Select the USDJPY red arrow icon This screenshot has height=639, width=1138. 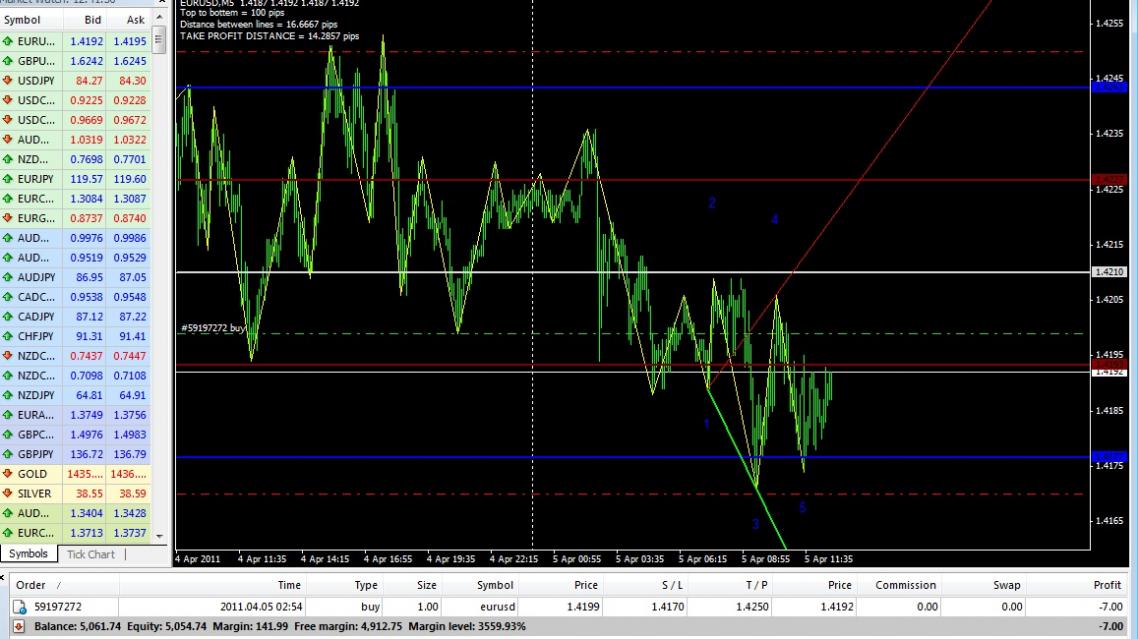pos(8,81)
